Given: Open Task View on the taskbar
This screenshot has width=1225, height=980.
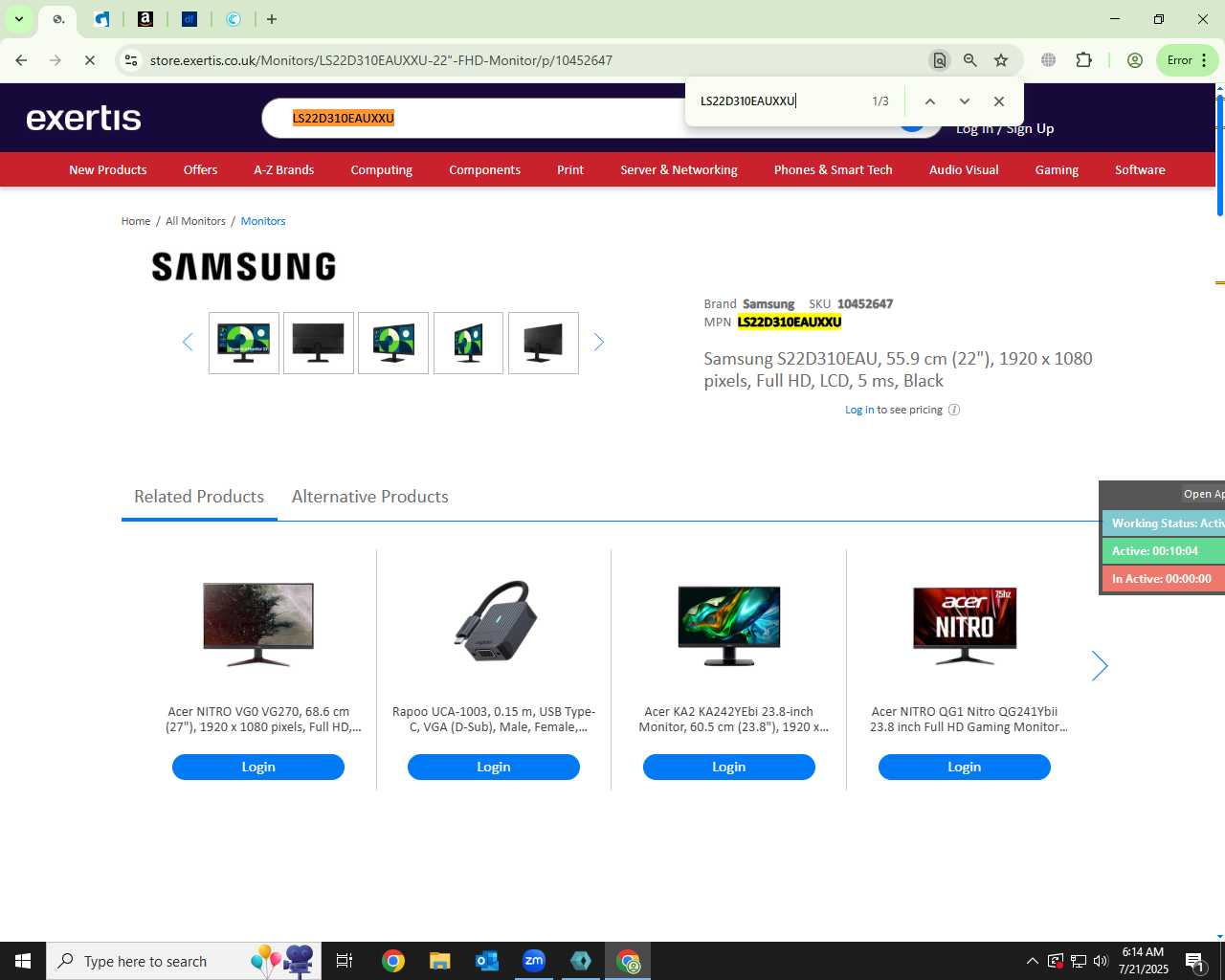Looking at the screenshot, I should (345, 961).
